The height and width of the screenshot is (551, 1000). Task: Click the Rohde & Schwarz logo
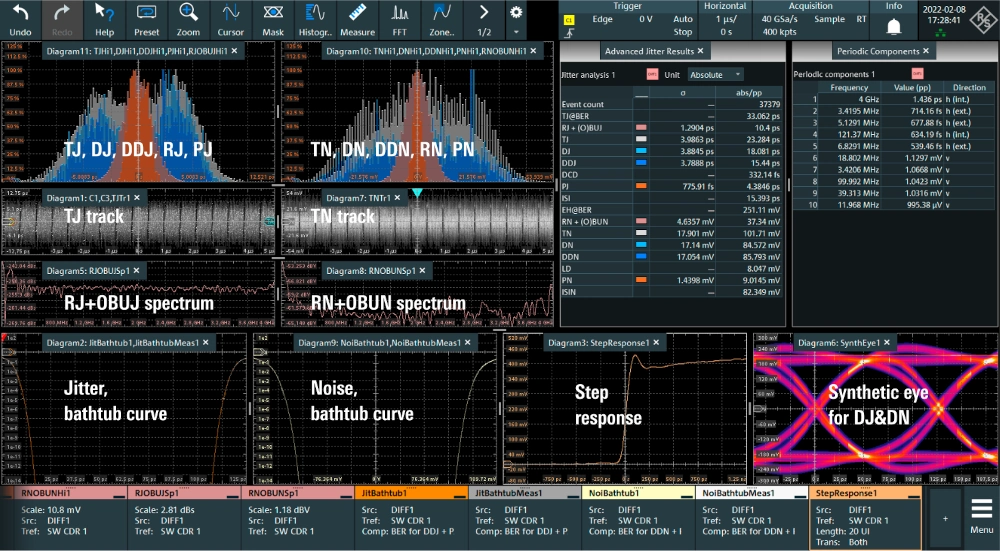pyautogui.click(x=982, y=20)
